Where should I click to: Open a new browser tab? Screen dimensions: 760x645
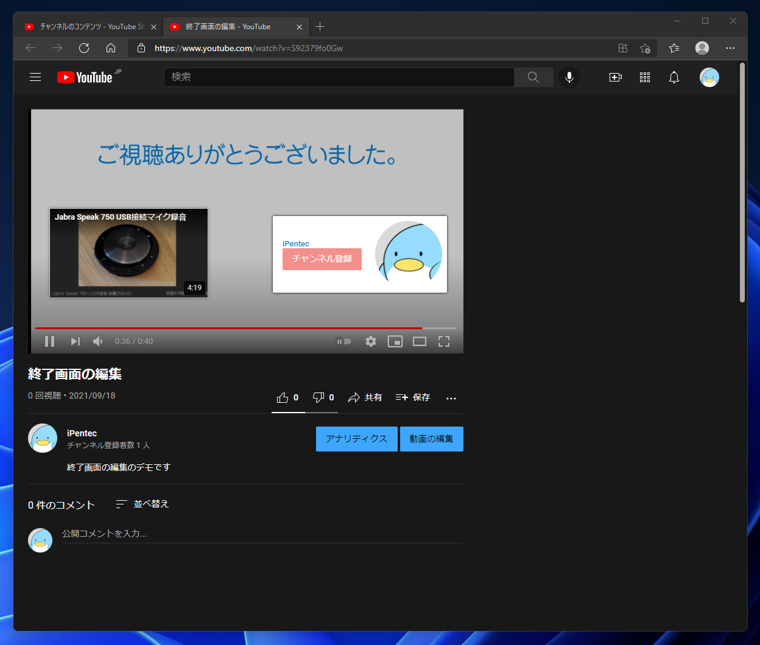[x=319, y=27]
